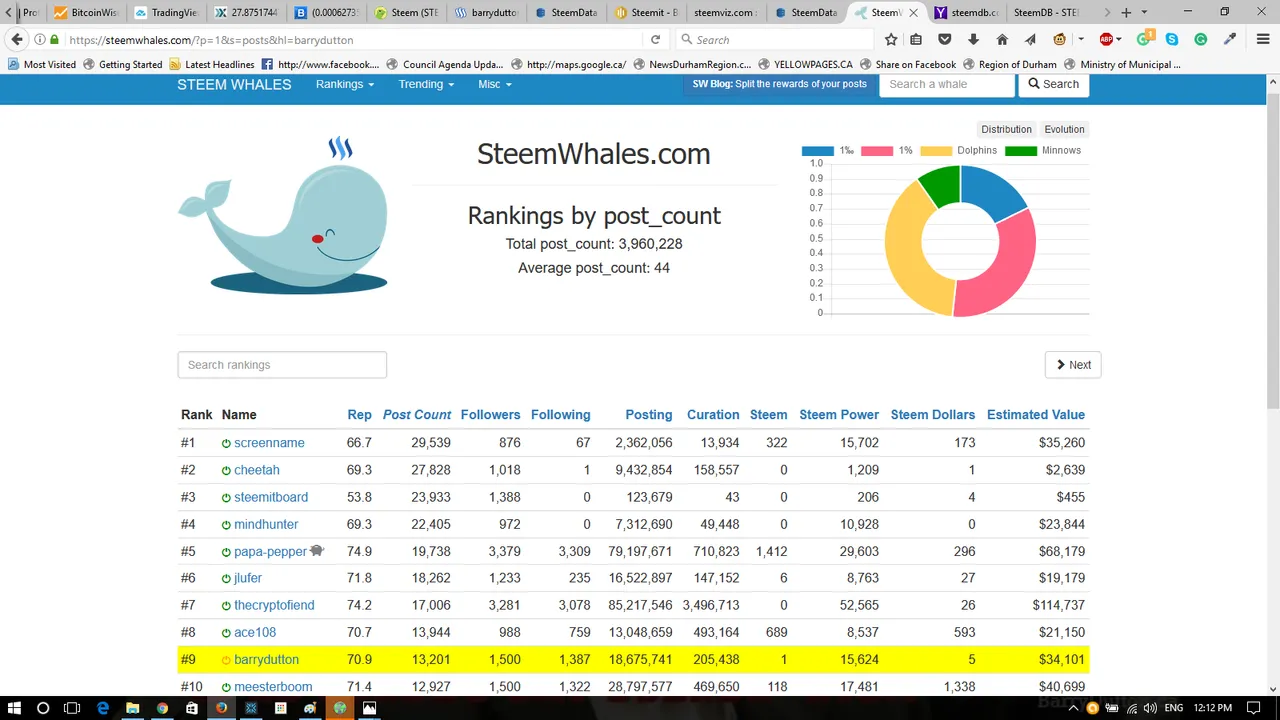Open the Firefox hamburger menu
The image size is (1280, 720).
point(1258,40)
